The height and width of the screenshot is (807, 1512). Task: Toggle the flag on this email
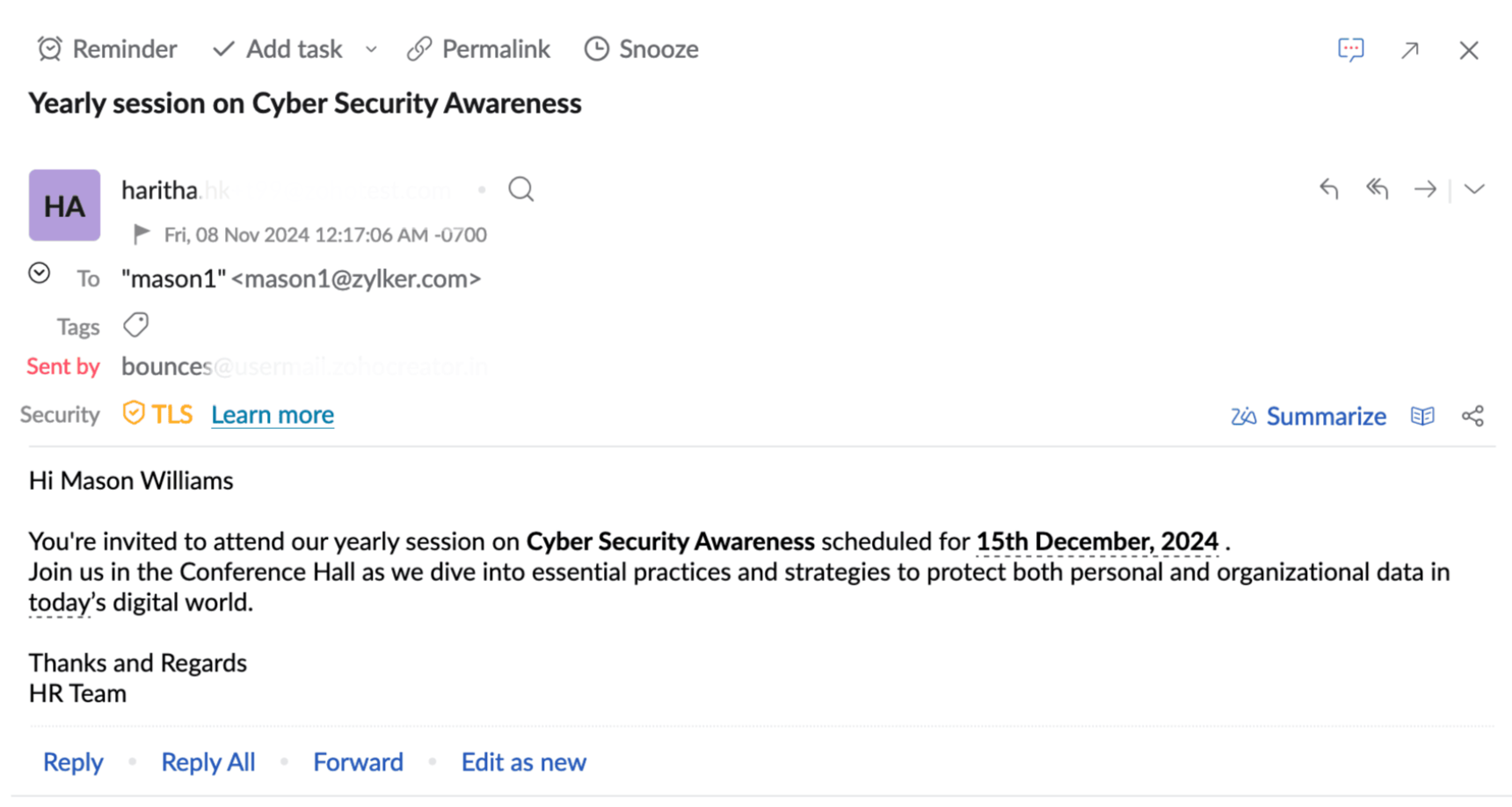(141, 234)
